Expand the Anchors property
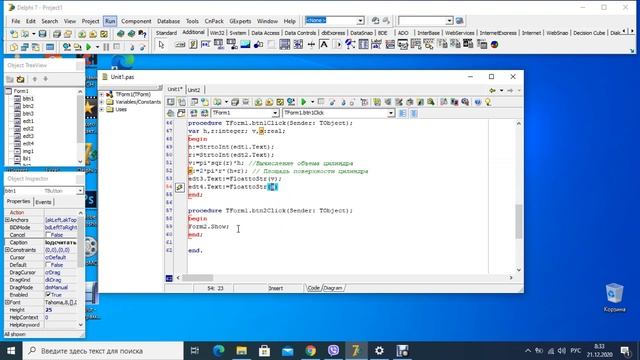The width and height of the screenshot is (640, 360). pyautogui.click(x=7, y=220)
